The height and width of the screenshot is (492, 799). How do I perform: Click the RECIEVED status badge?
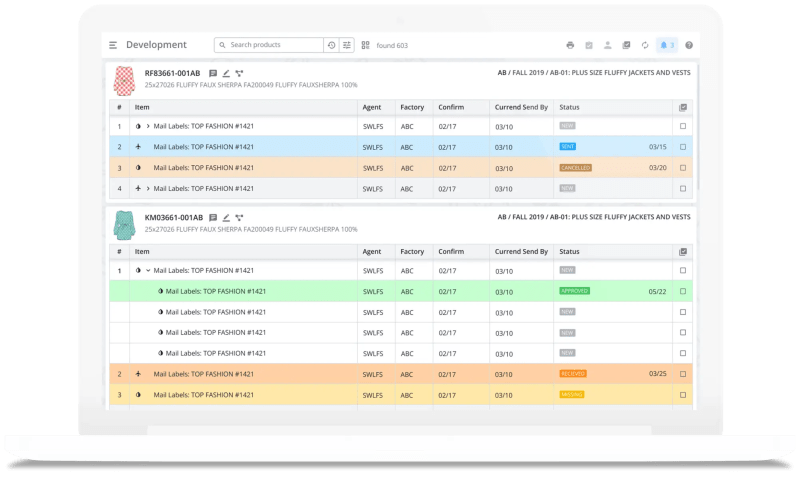coord(573,373)
